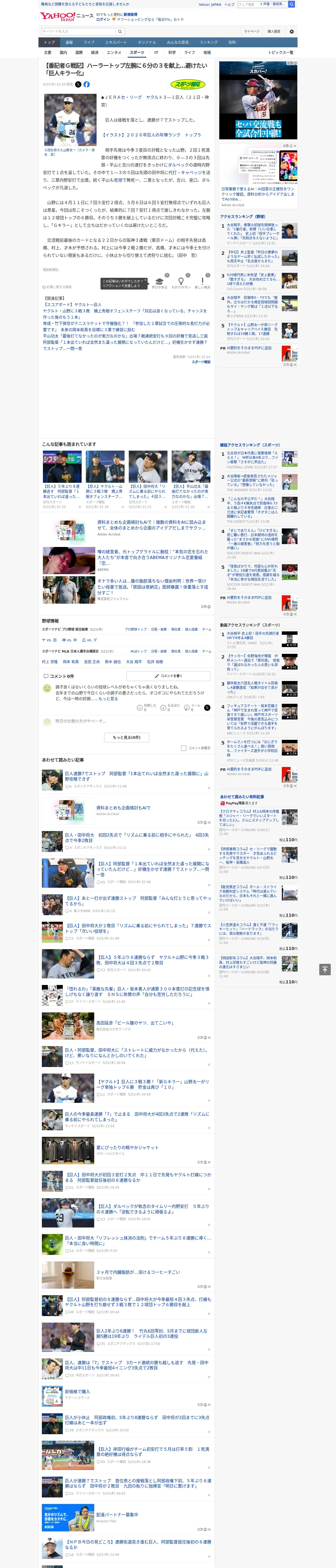Open 購入履歴
The image size is (336, 1568).
pyautogui.click(x=274, y=32)
